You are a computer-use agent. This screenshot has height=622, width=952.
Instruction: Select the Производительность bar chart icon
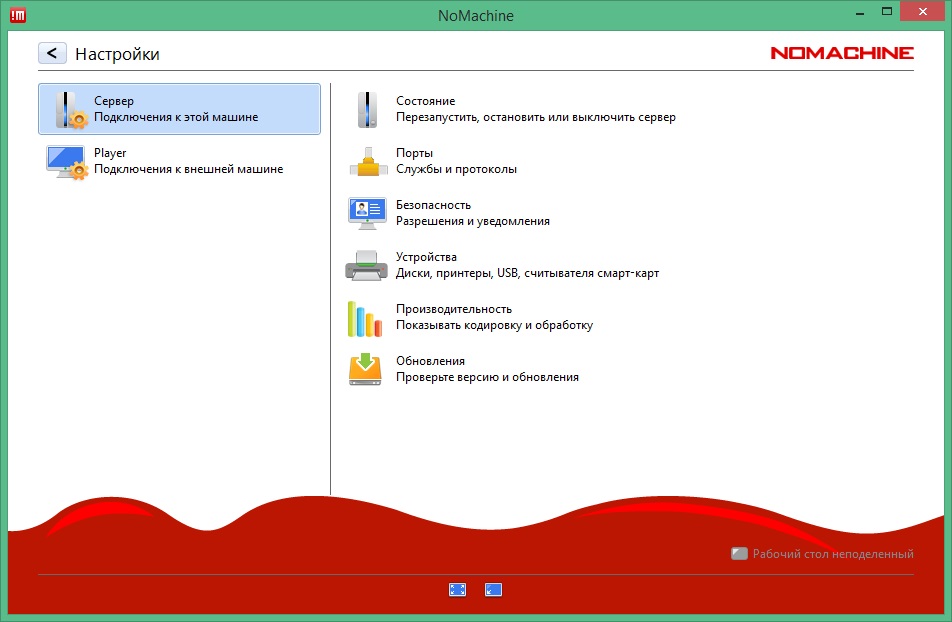[368, 316]
